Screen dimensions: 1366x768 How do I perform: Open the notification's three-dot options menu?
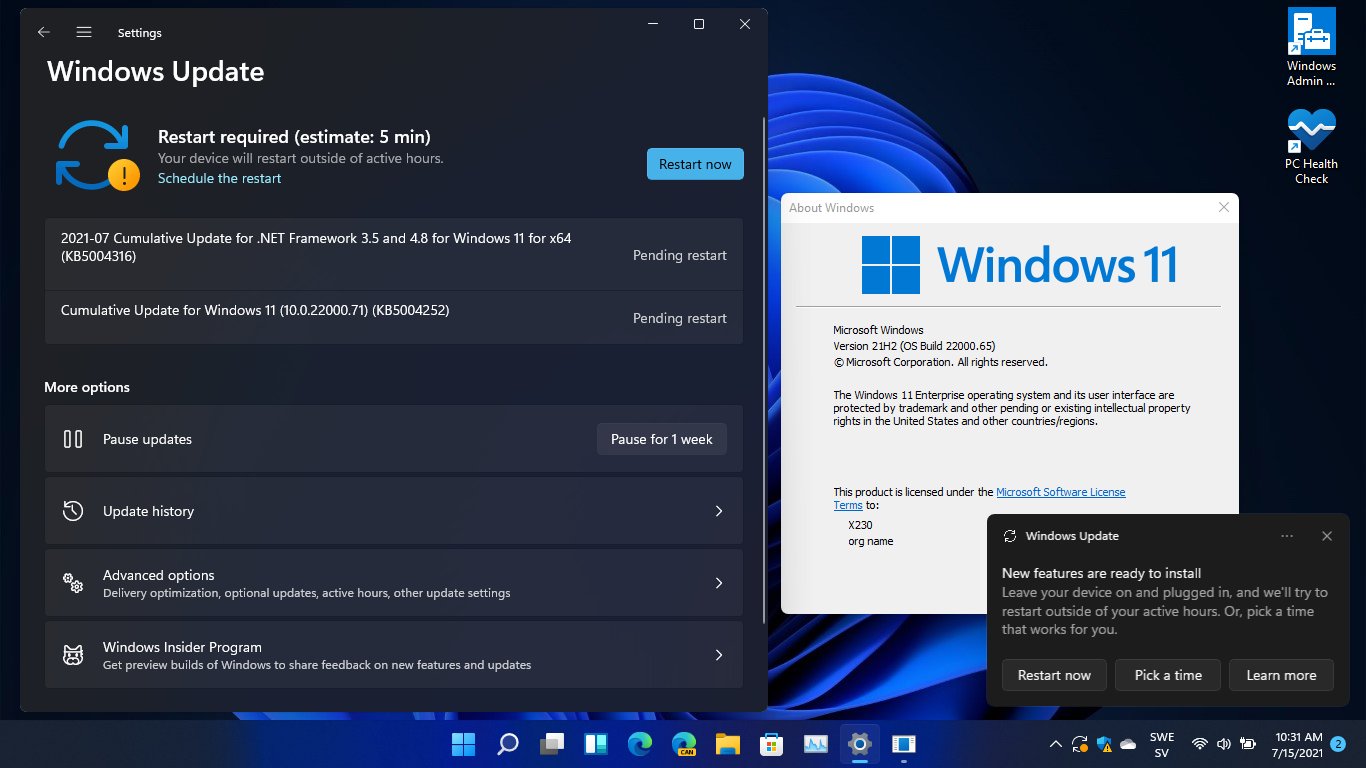click(1287, 536)
